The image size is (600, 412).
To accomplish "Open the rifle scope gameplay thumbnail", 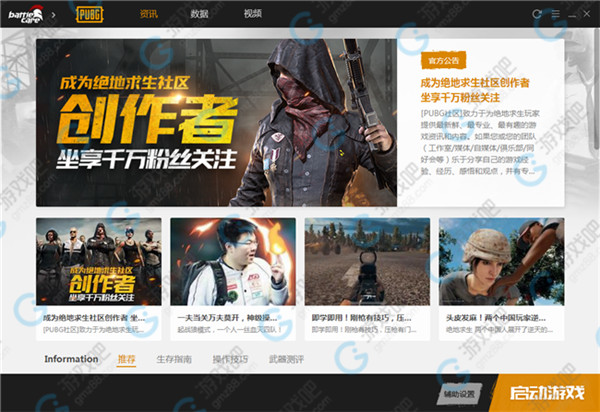I will click(x=367, y=262).
